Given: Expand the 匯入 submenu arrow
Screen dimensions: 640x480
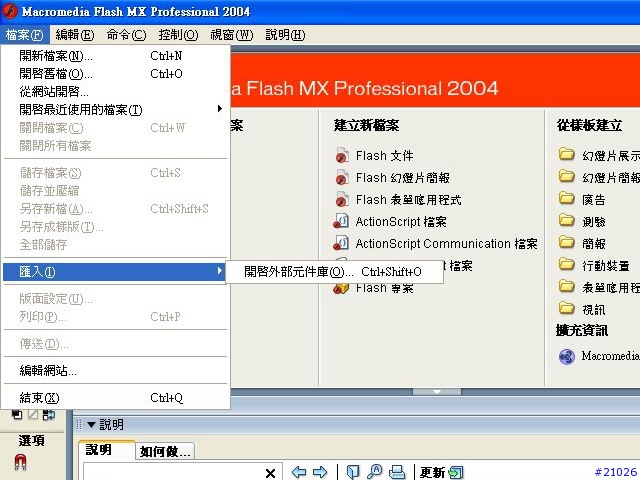Looking at the screenshot, I should pyautogui.click(x=220, y=271).
